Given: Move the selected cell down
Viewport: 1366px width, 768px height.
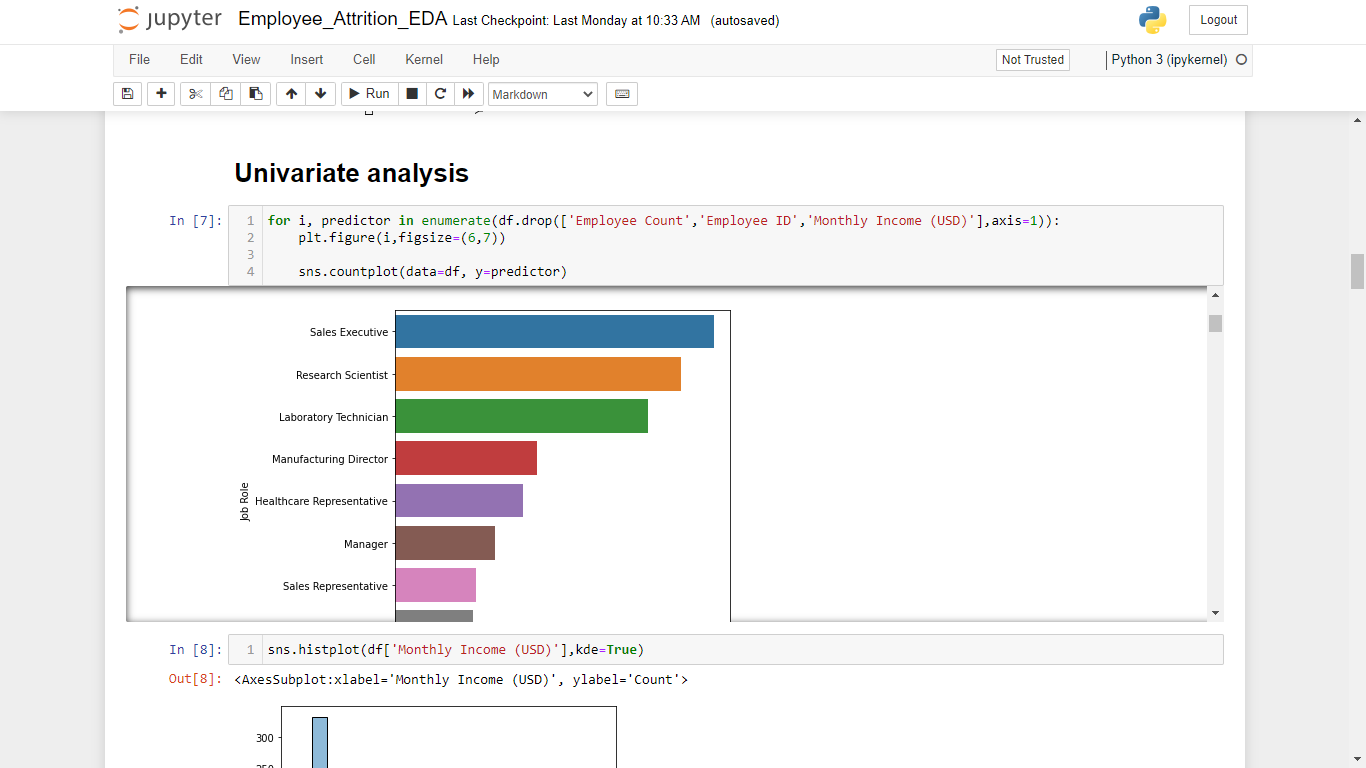Looking at the screenshot, I should pos(320,93).
